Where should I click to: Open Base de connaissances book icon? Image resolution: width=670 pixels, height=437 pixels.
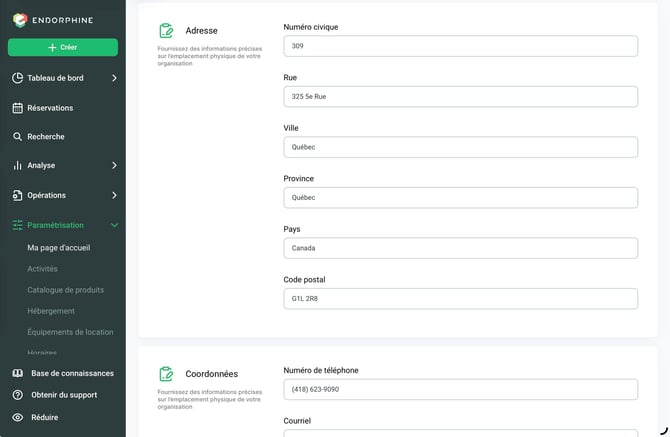coord(18,373)
